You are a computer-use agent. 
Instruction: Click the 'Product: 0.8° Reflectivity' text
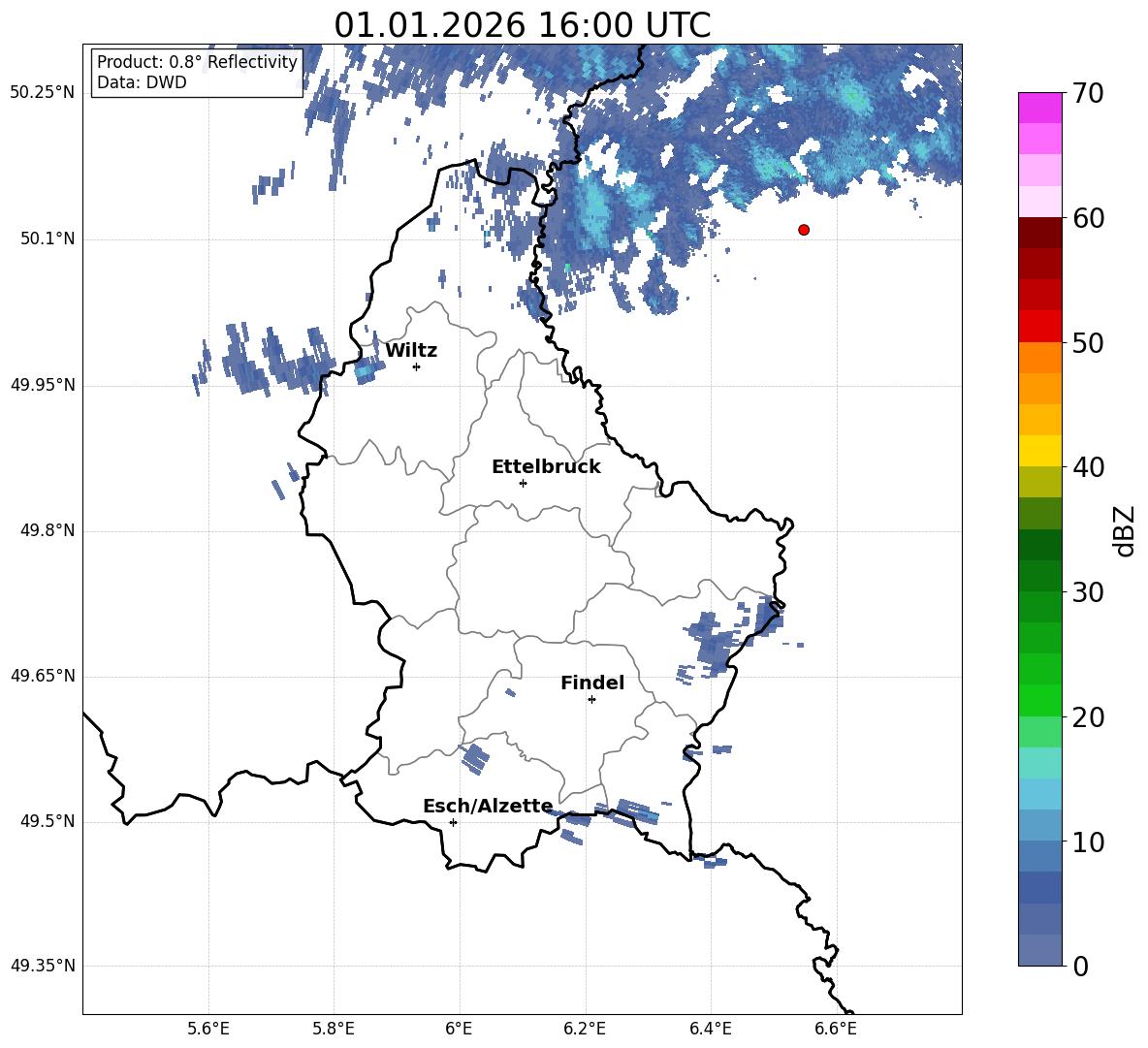point(197,61)
